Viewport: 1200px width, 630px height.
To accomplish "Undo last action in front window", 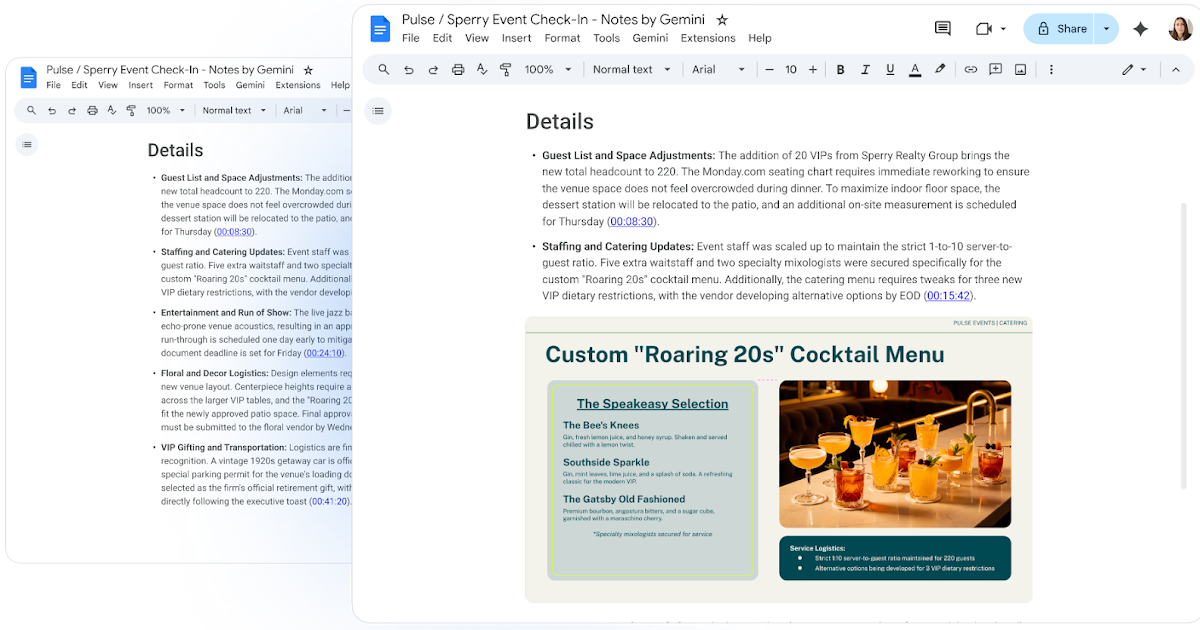I will [409, 70].
